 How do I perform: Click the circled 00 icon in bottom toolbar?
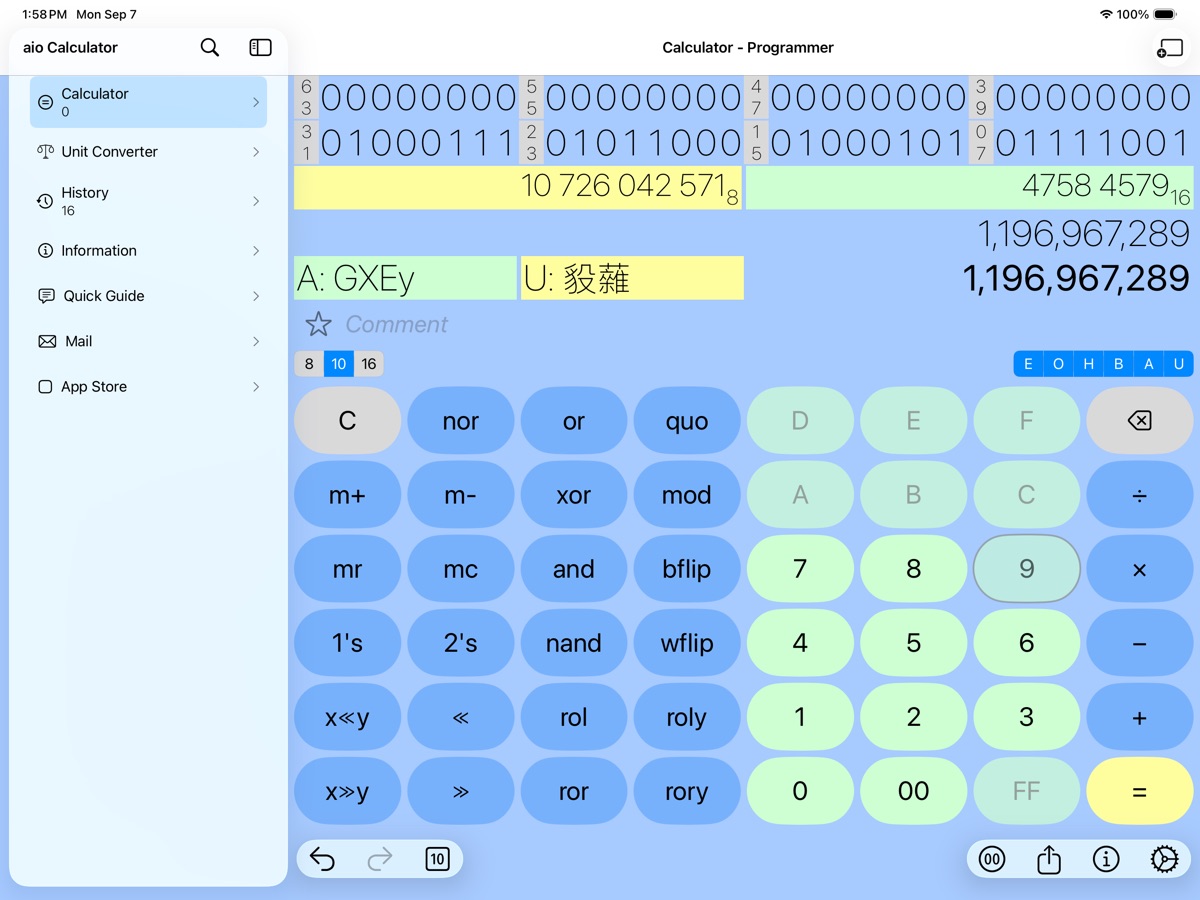point(991,859)
